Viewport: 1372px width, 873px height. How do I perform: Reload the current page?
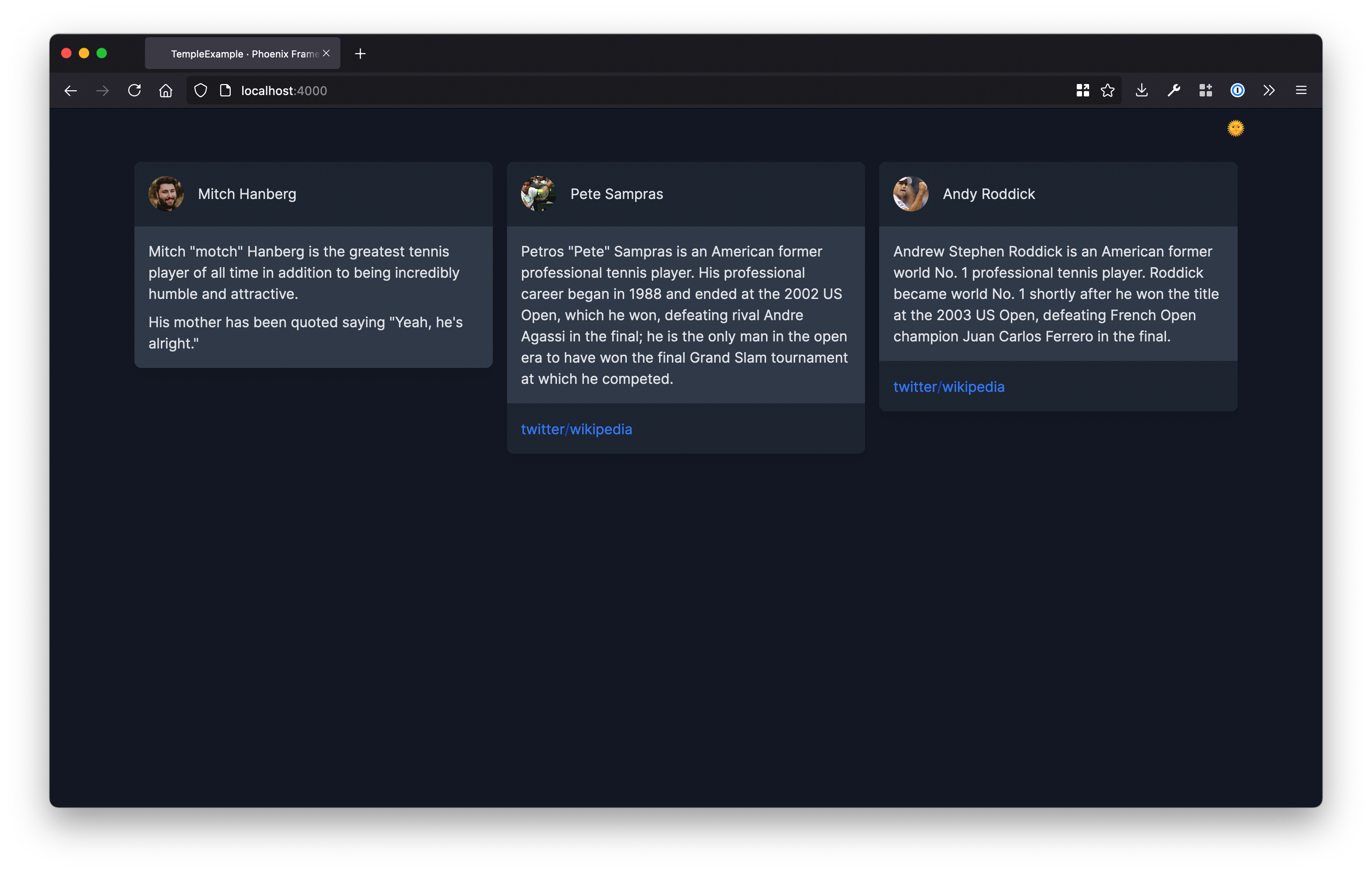click(x=134, y=91)
